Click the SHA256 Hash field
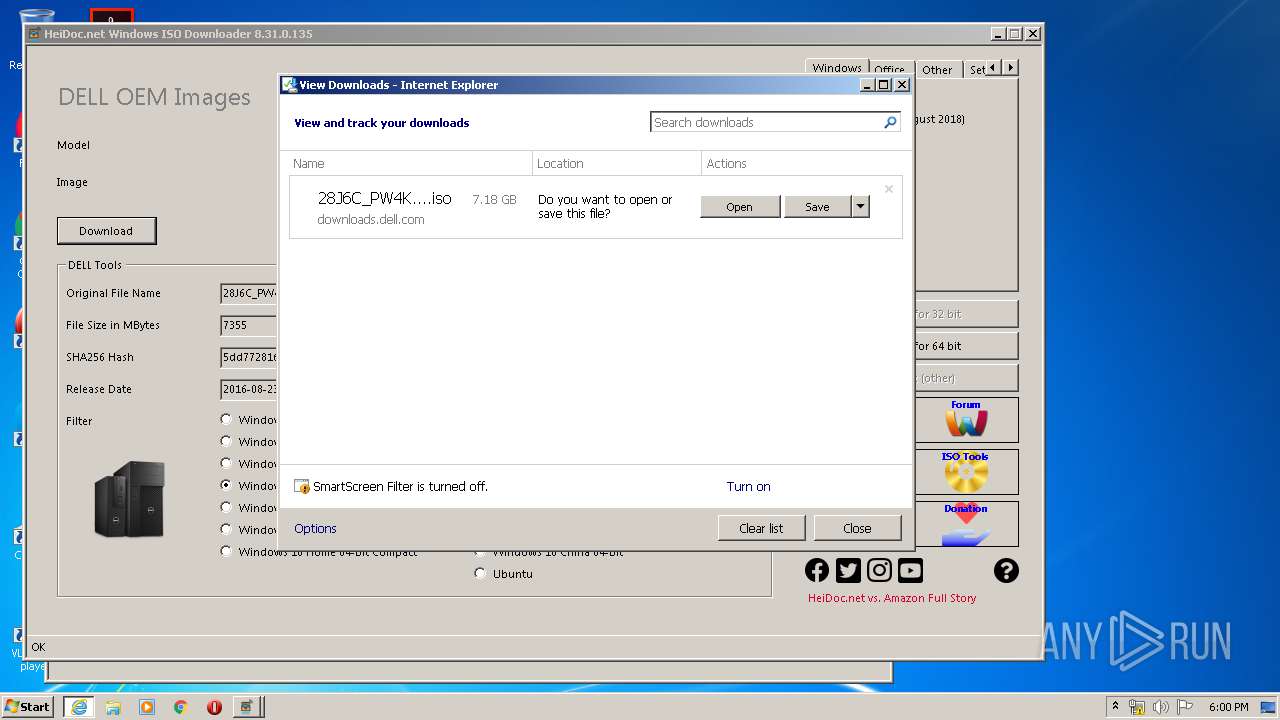Viewport: 1280px width, 720px height. [x=248, y=357]
